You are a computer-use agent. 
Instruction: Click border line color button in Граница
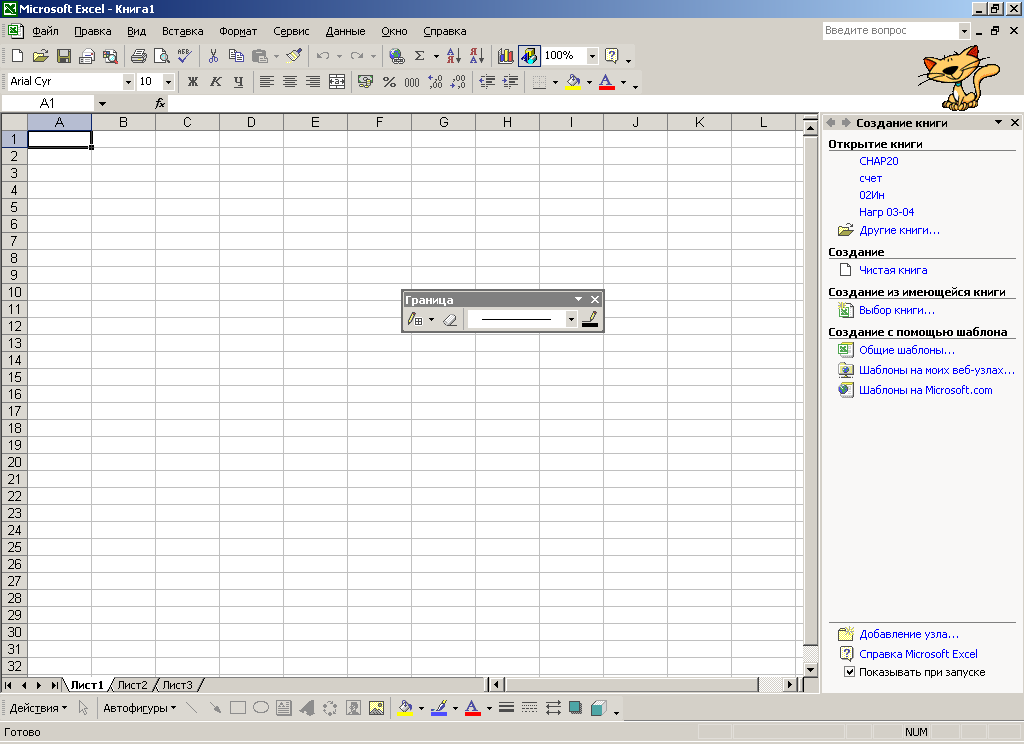pos(590,320)
